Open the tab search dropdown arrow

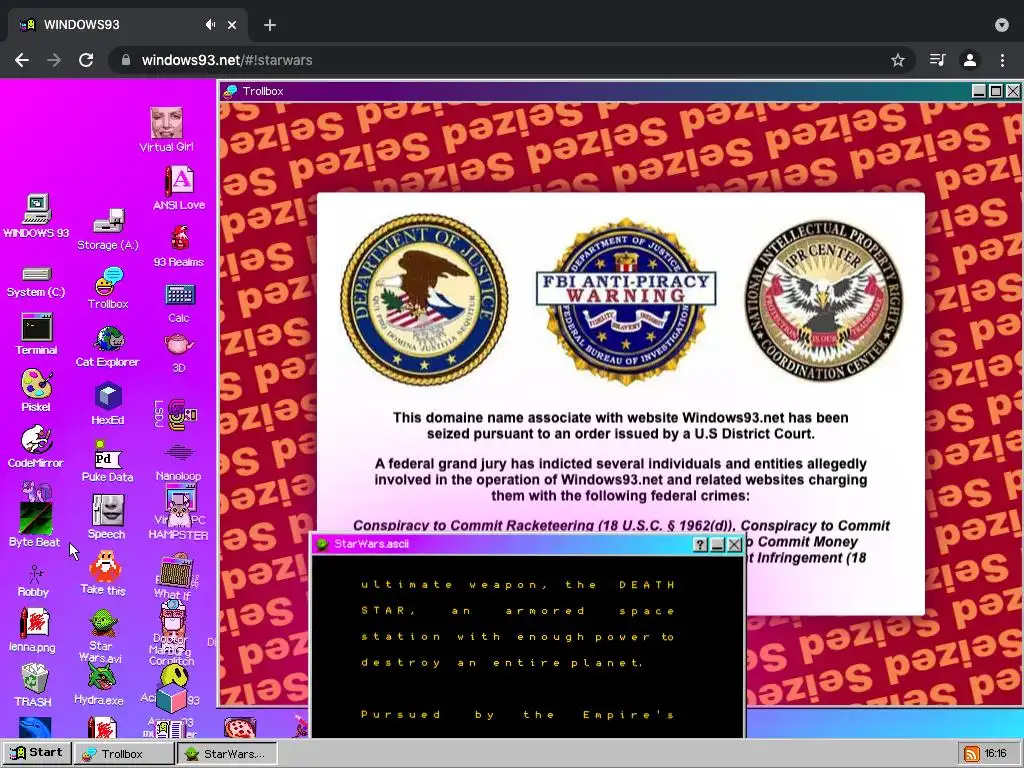pyautogui.click(x=1002, y=25)
